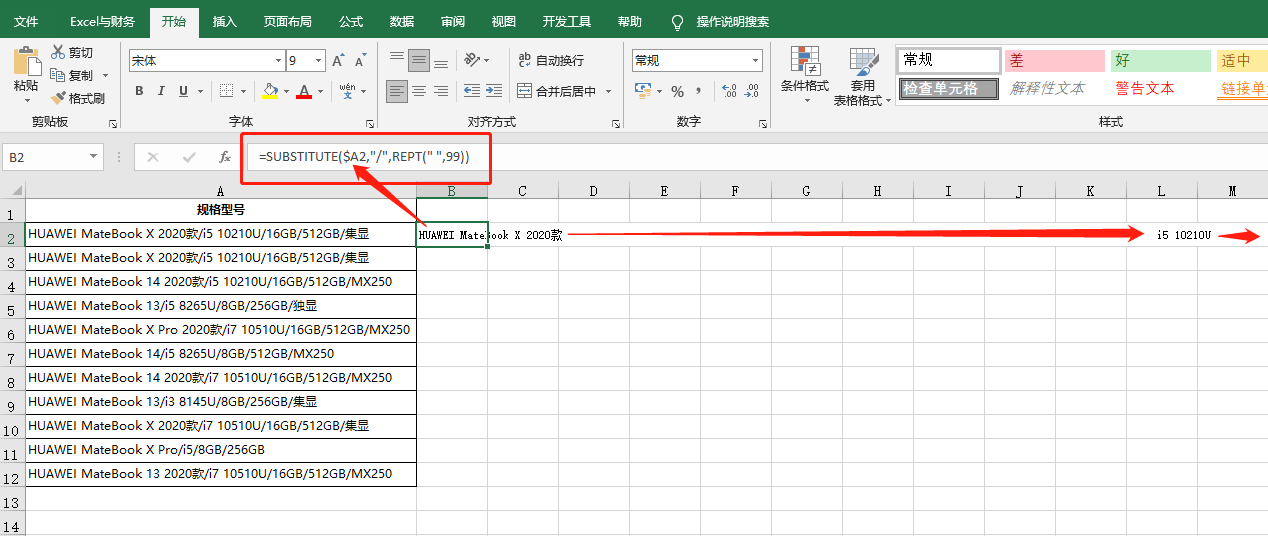Expand underline style dropdown arrow

[200, 91]
